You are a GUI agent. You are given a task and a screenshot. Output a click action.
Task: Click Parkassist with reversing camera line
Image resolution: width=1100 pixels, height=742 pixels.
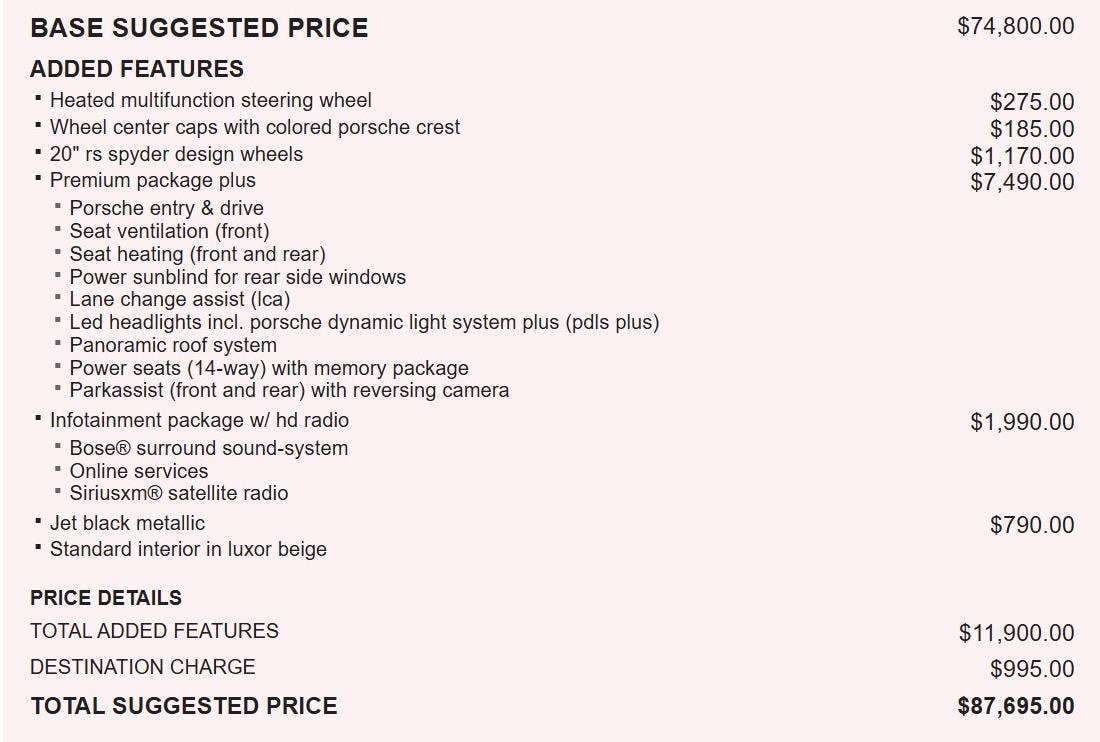tap(289, 391)
